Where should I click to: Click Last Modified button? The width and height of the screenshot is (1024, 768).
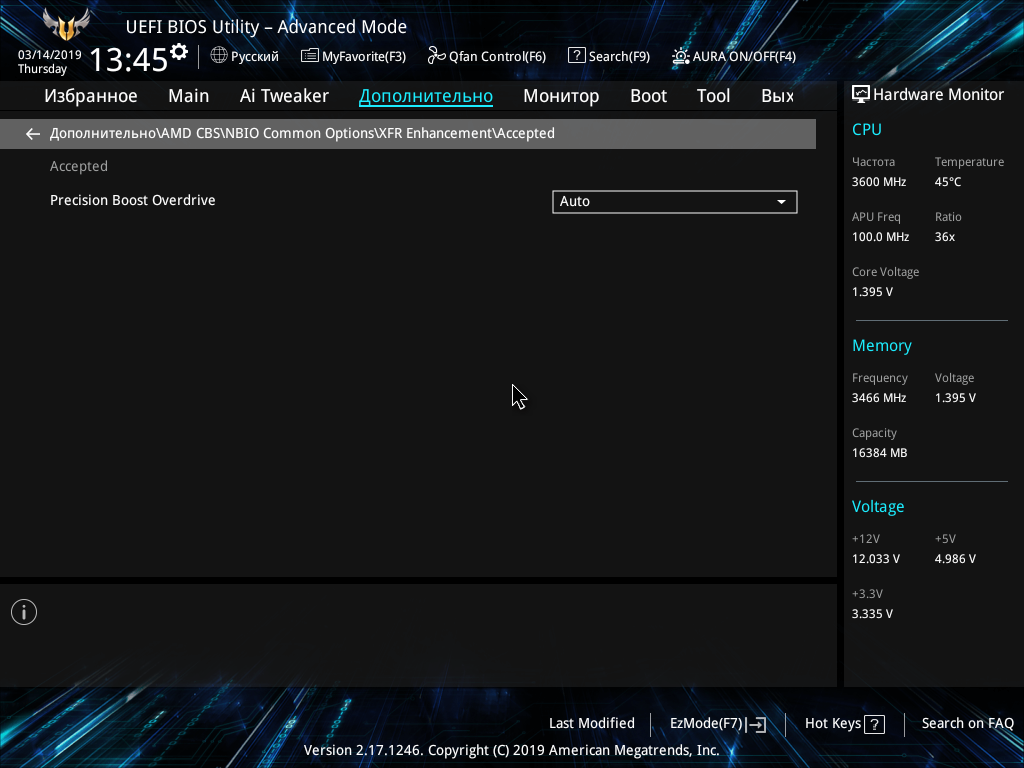592,724
